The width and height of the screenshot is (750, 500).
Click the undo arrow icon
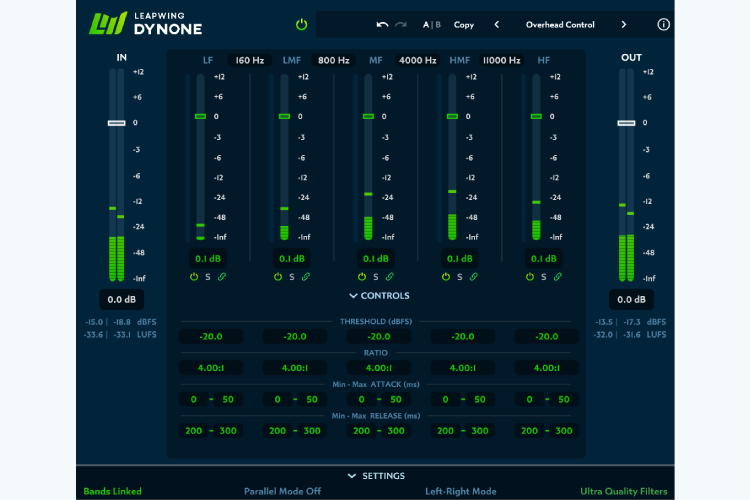[x=382, y=24]
